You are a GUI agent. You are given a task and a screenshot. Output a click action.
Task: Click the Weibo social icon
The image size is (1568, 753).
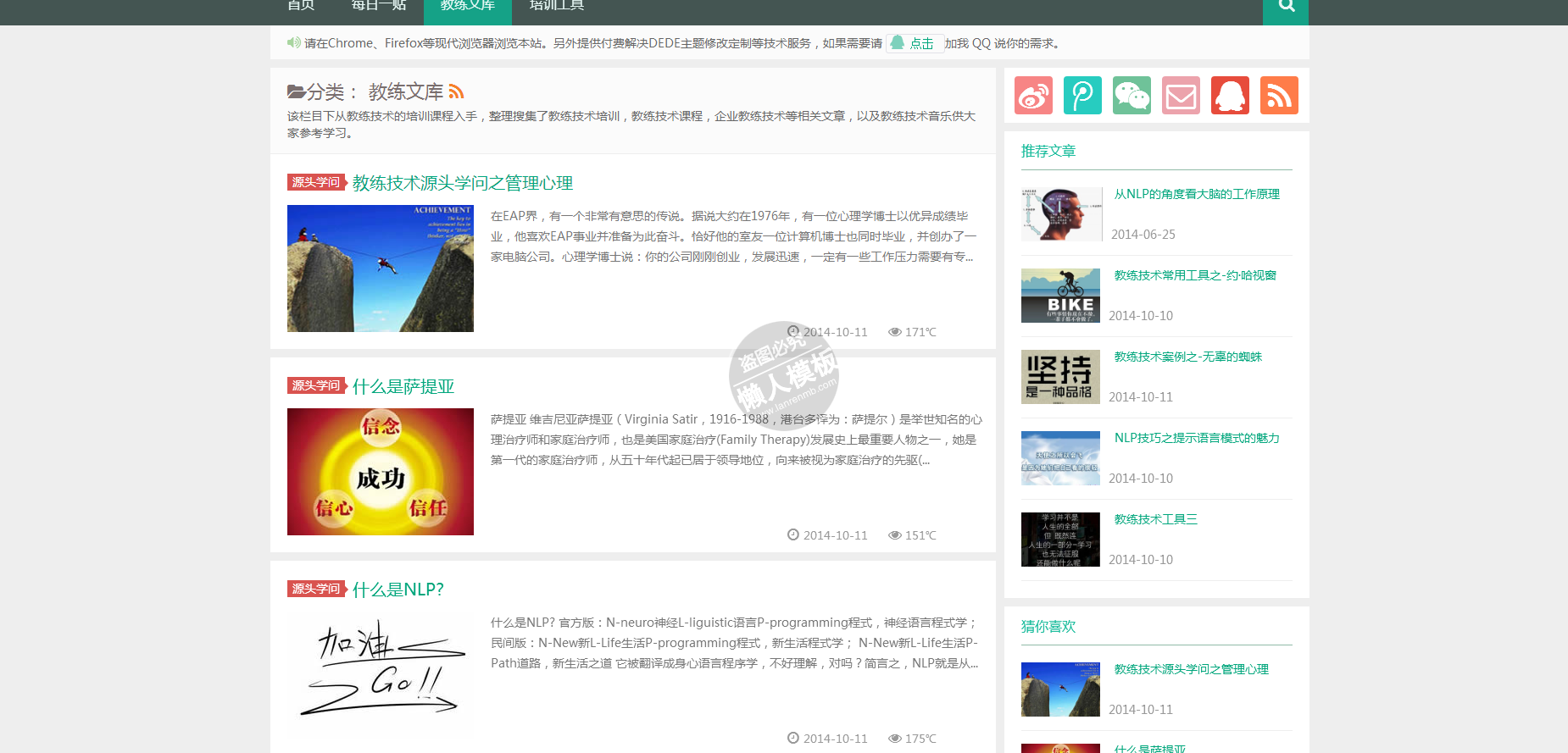pos(1033,96)
